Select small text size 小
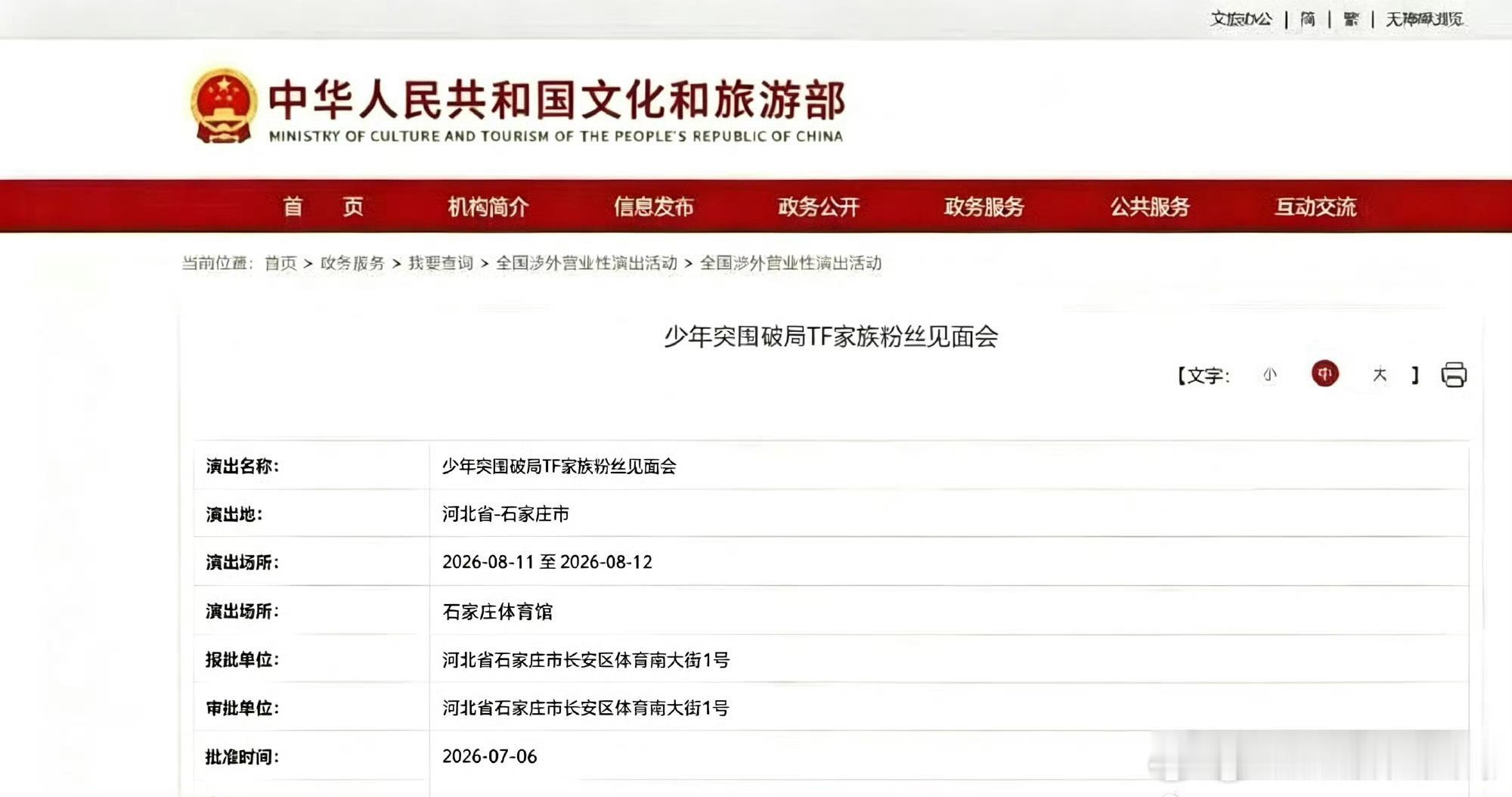The image size is (1512, 797). coord(1269,374)
